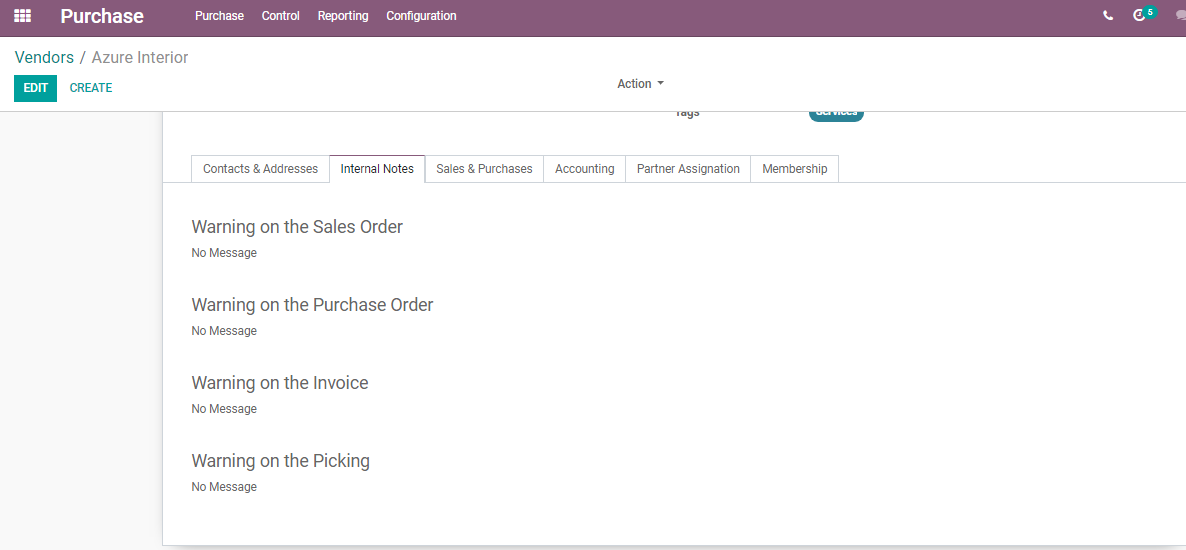Open the Partner Assignation tab

click(688, 169)
